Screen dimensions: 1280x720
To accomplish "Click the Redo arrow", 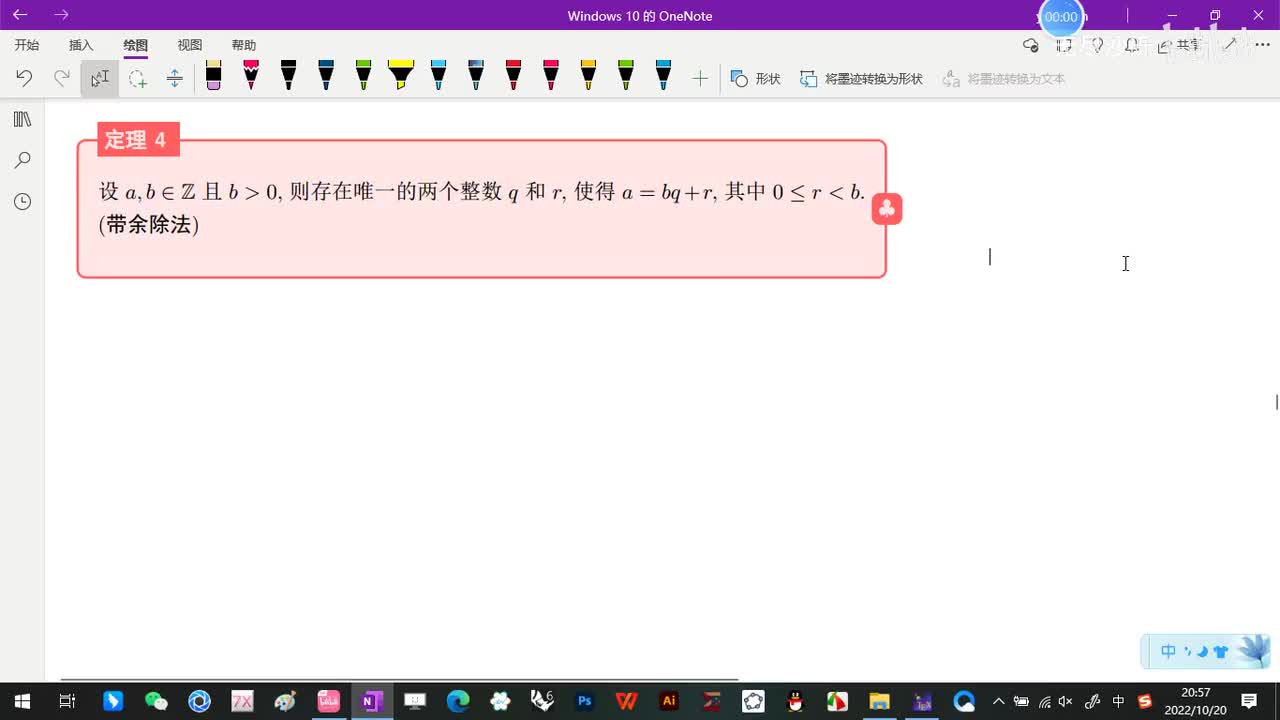I will coord(62,78).
